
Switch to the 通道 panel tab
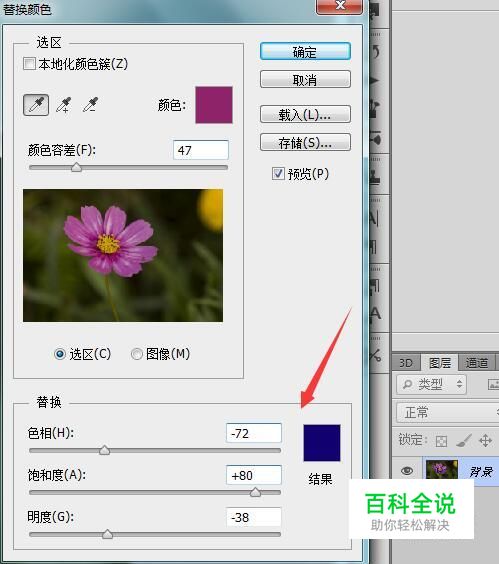pyautogui.click(x=477, y=362)
